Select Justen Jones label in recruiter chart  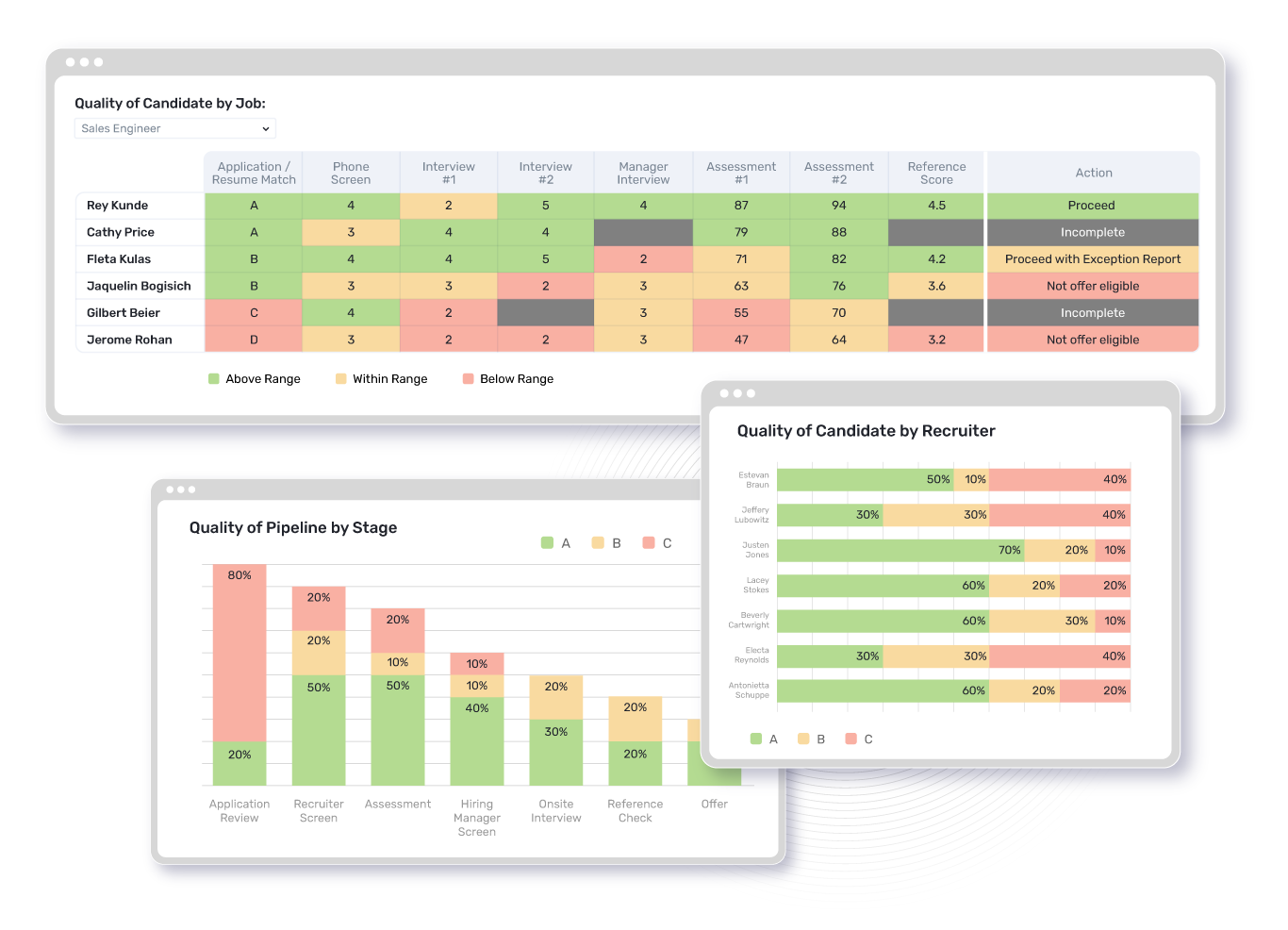coord(754,549)
